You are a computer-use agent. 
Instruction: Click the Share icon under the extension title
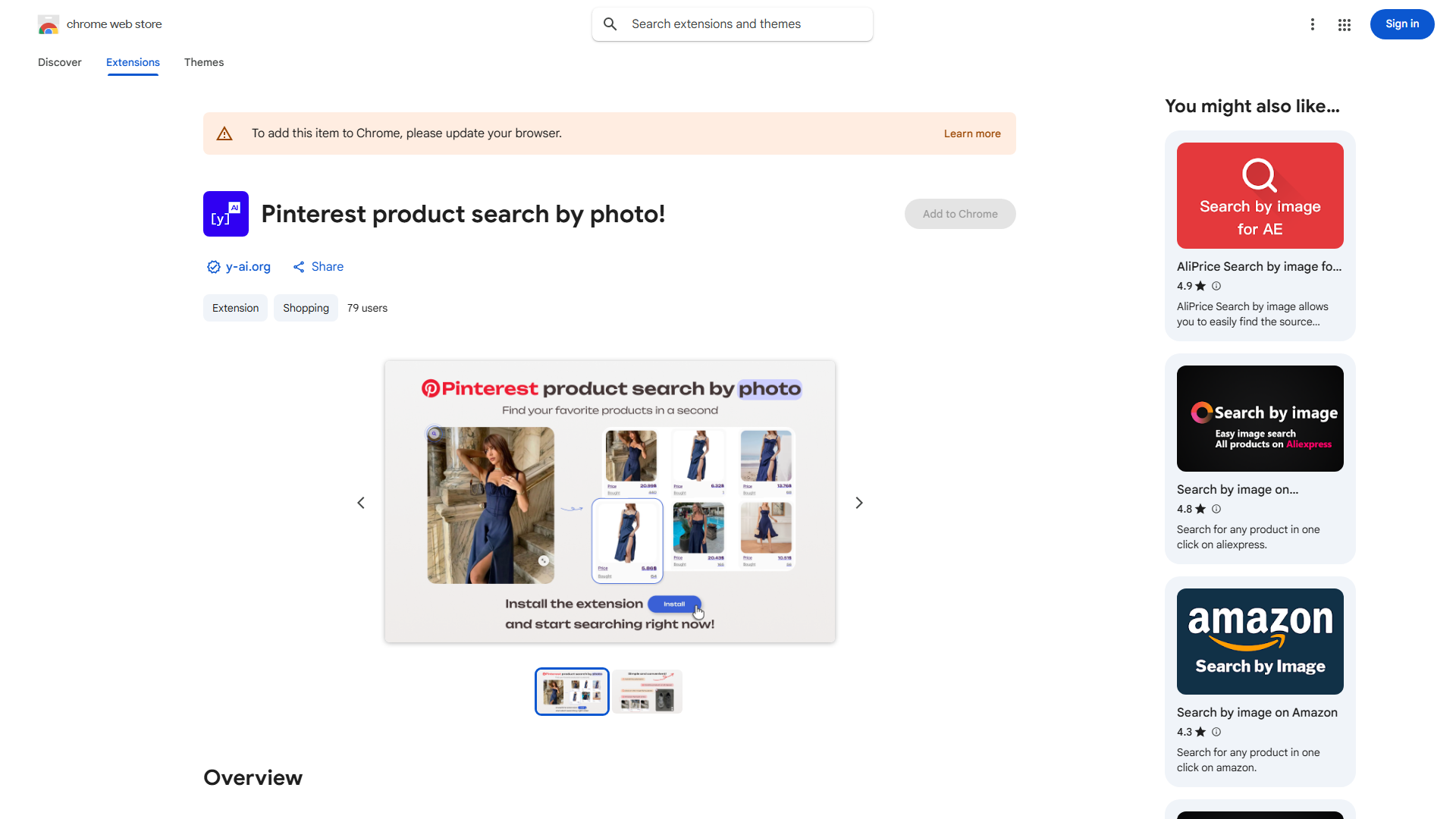300,266
